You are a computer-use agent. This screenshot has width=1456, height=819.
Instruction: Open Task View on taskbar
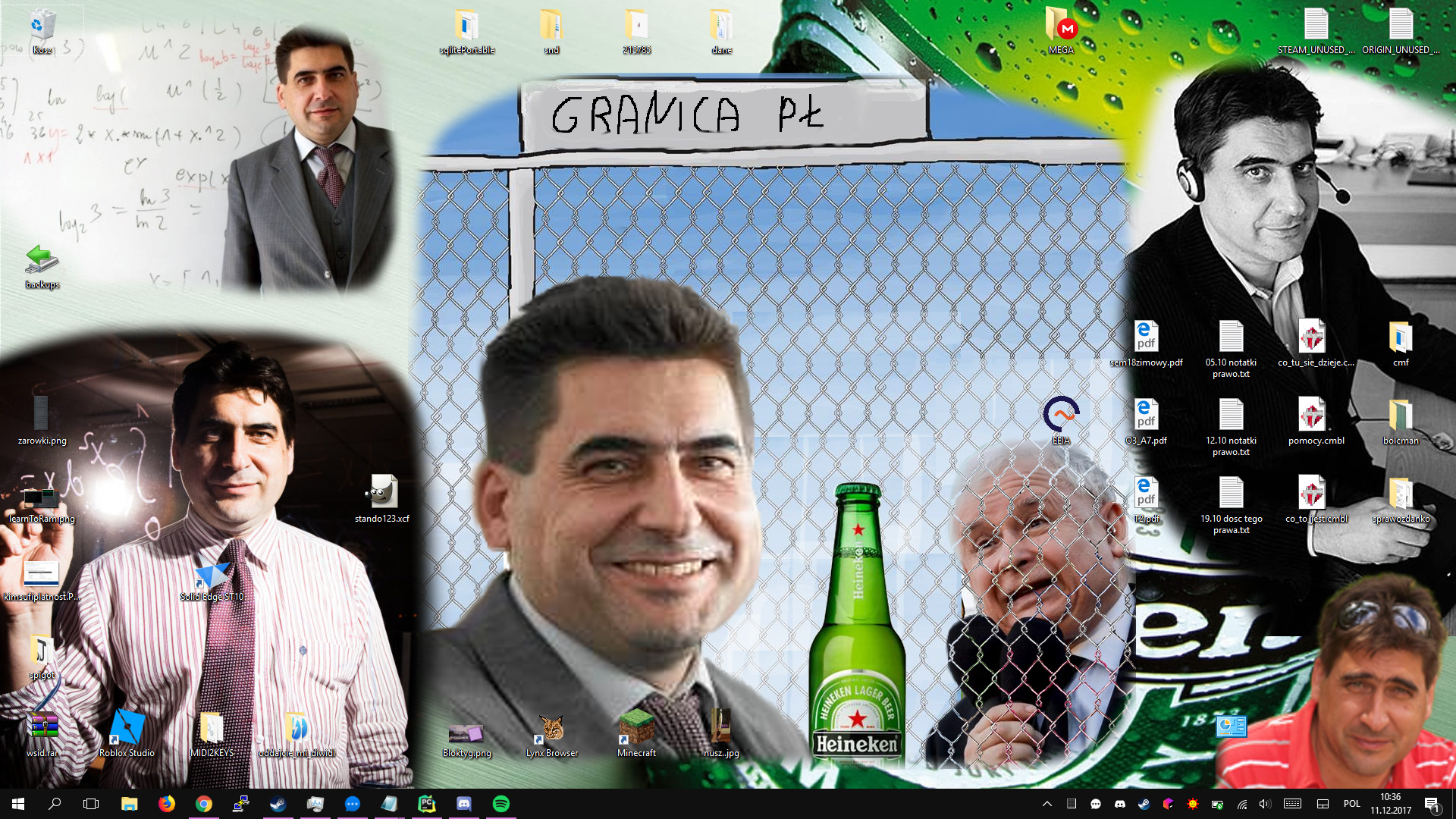click(x=91, y=804)
